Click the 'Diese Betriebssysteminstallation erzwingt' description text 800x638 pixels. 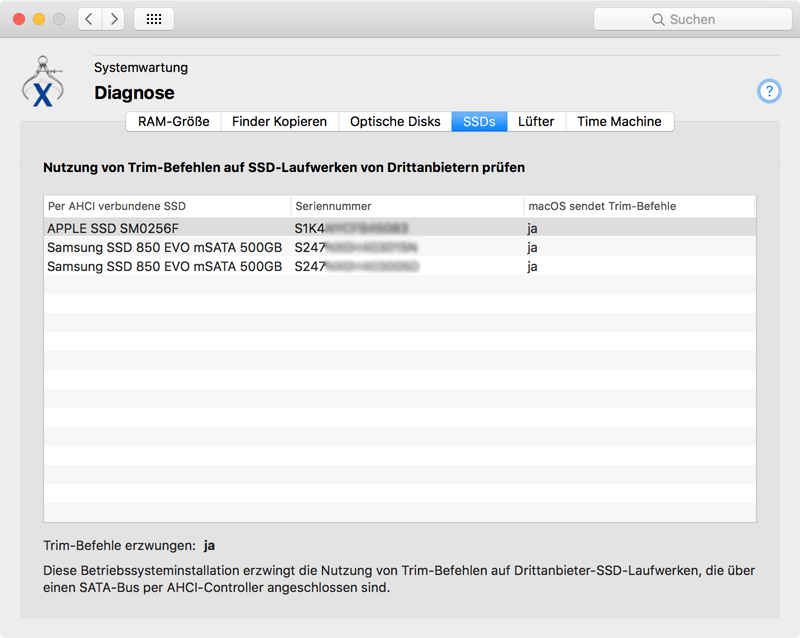pyautogui.click(x=399, y=579)
